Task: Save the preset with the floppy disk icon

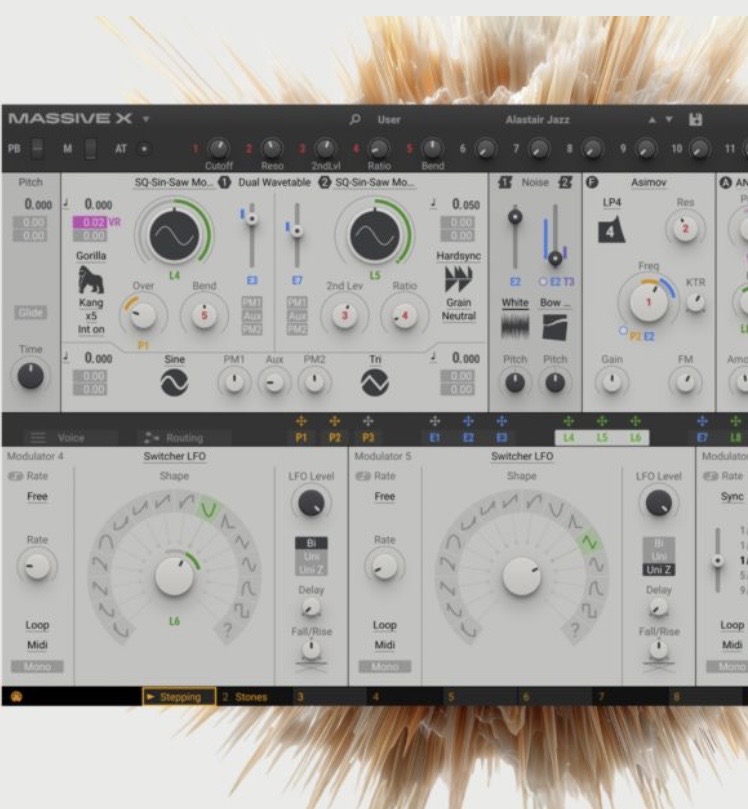Action: tap(695, 119)
